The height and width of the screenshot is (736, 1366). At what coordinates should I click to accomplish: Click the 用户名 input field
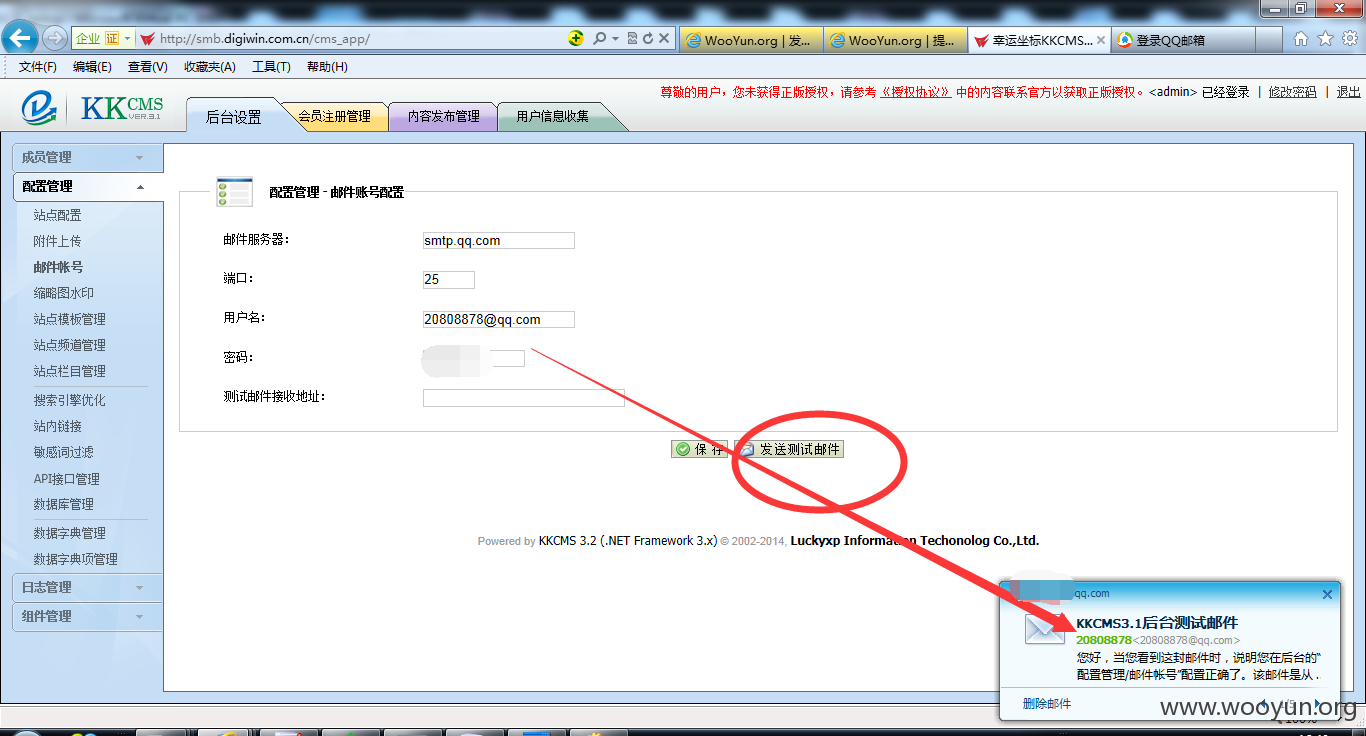point(498,319)
